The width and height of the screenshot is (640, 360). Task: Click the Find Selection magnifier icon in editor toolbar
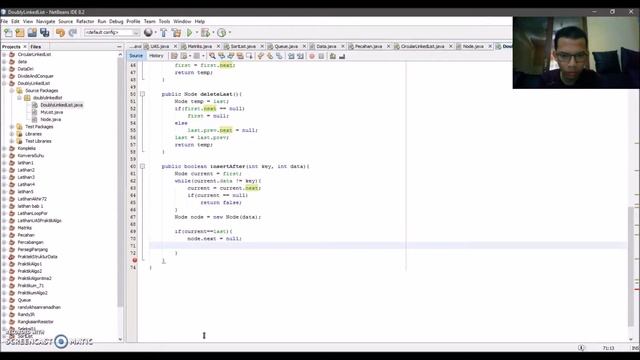tap(212, 56)
